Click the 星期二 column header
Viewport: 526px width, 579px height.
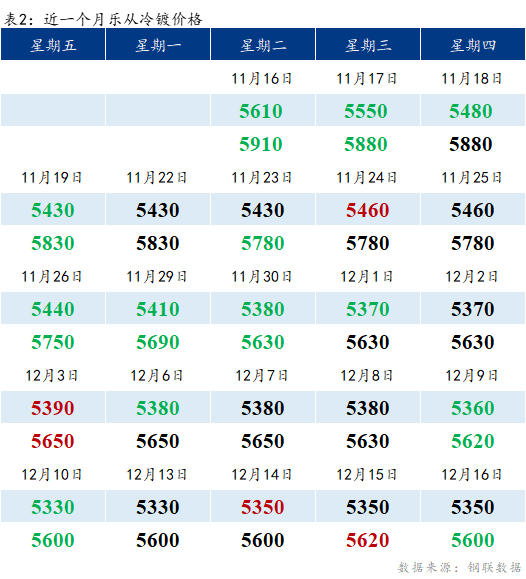pos(263,44)
